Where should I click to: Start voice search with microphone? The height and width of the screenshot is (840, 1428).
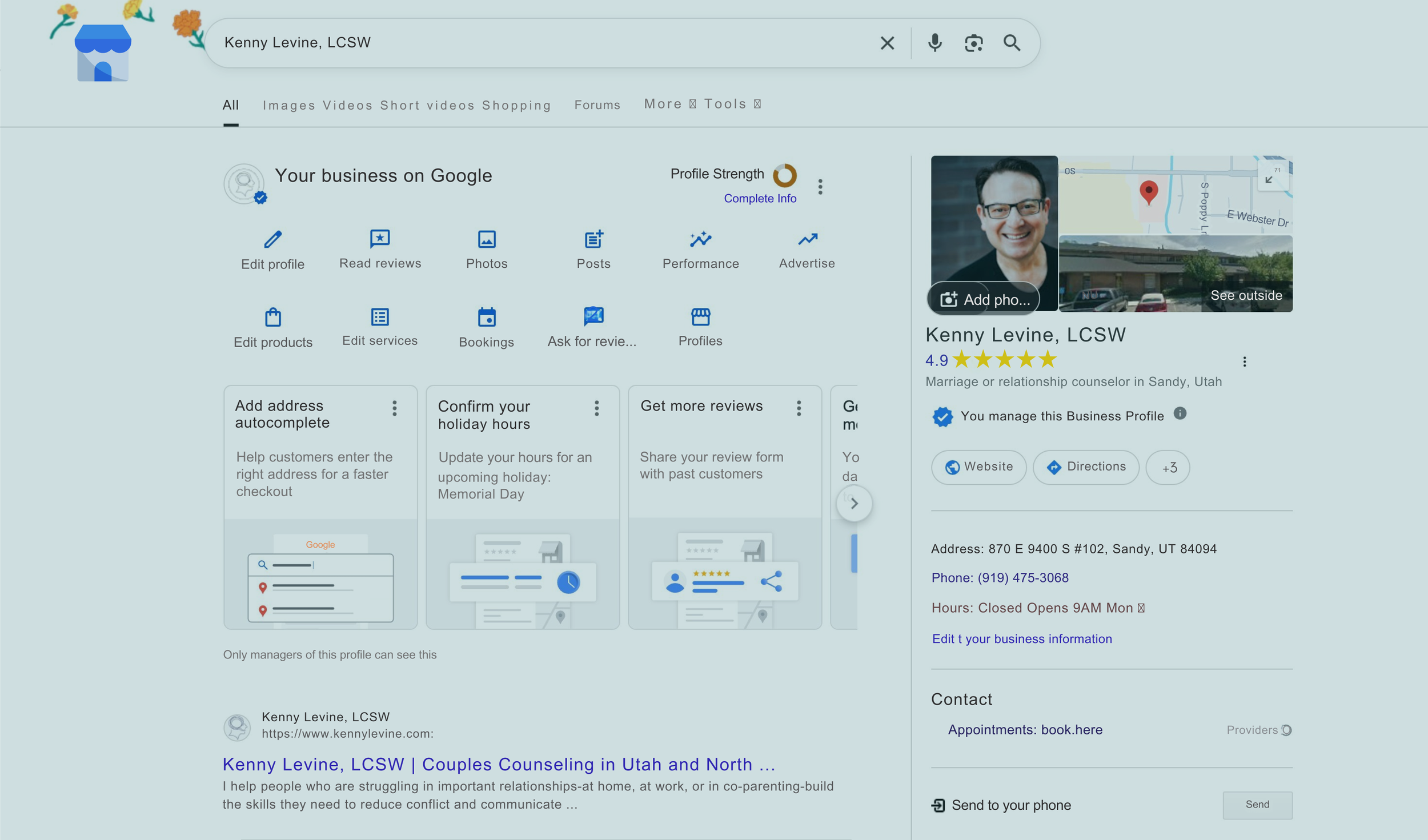[x=934, y=43]
